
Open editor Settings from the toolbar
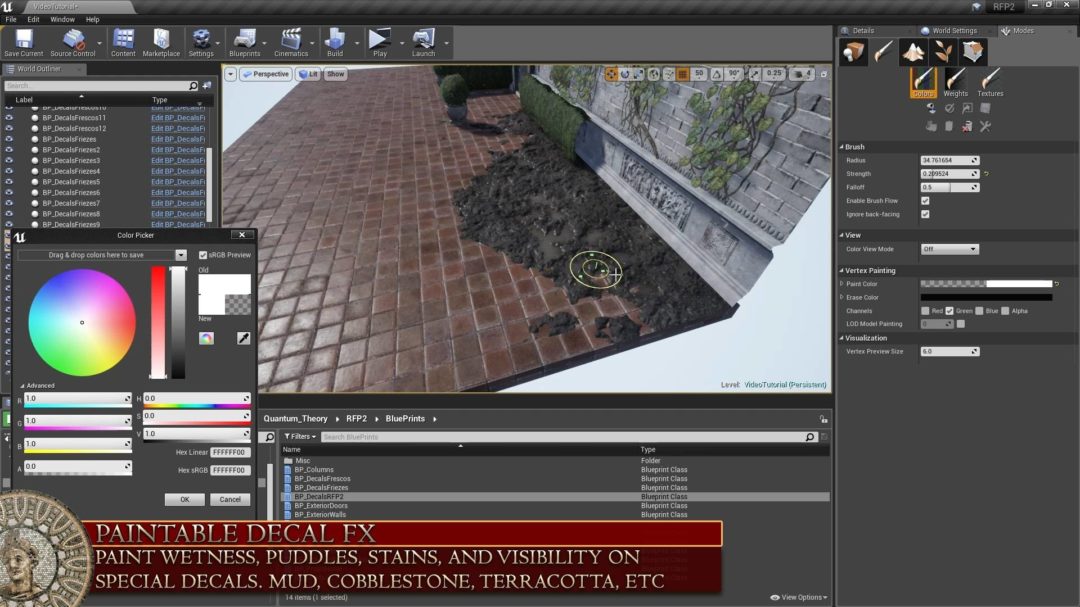click(x=200, y=43)
